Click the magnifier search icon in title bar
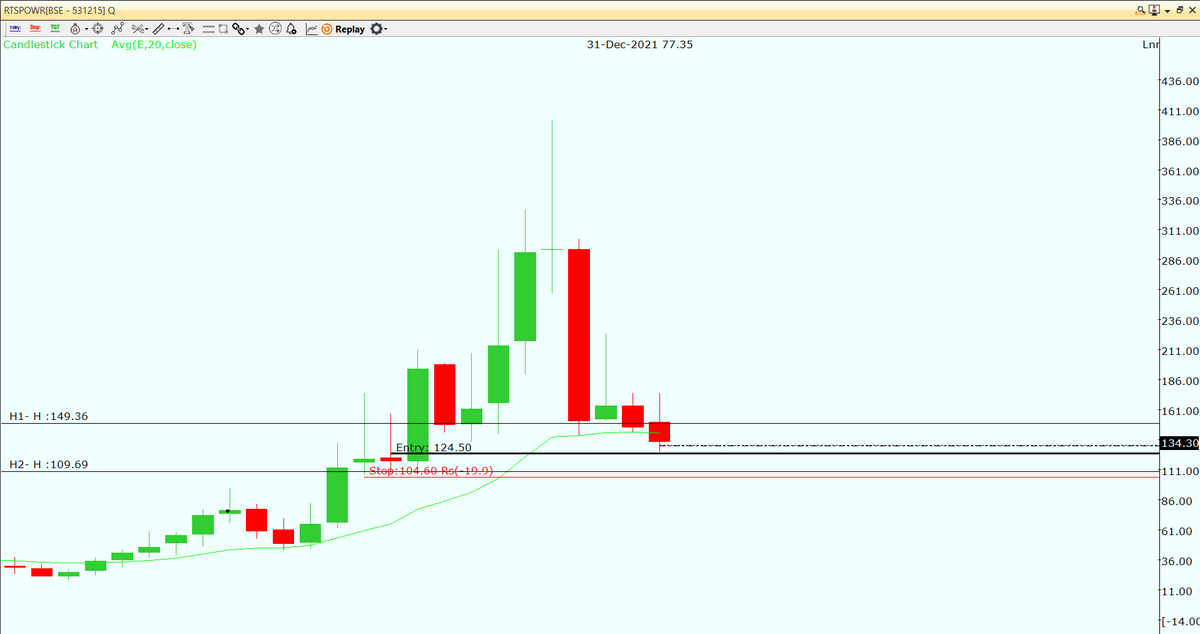Image resolution: width=1200 pixels, height=634 pixels. tap(1141, 9)
